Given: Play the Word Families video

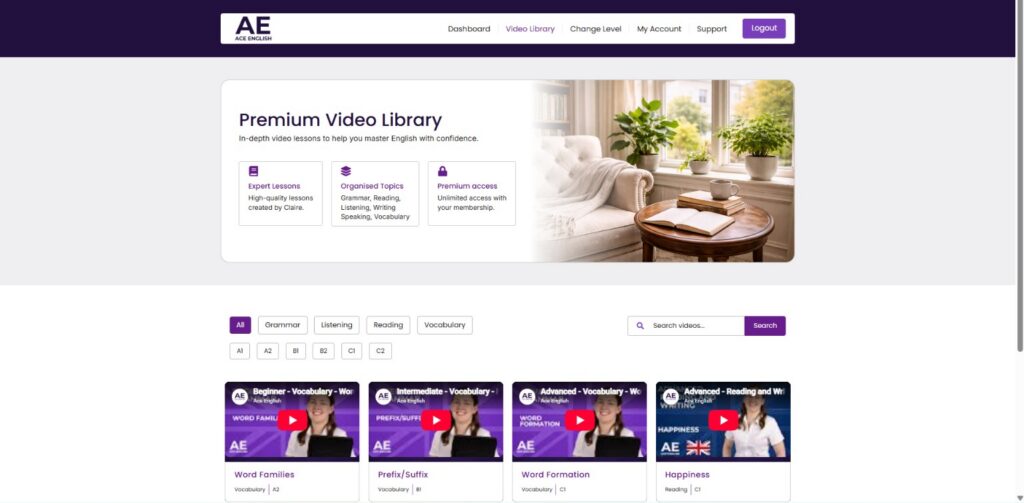Looking at the screenshot, I should [x=292, y=420].
